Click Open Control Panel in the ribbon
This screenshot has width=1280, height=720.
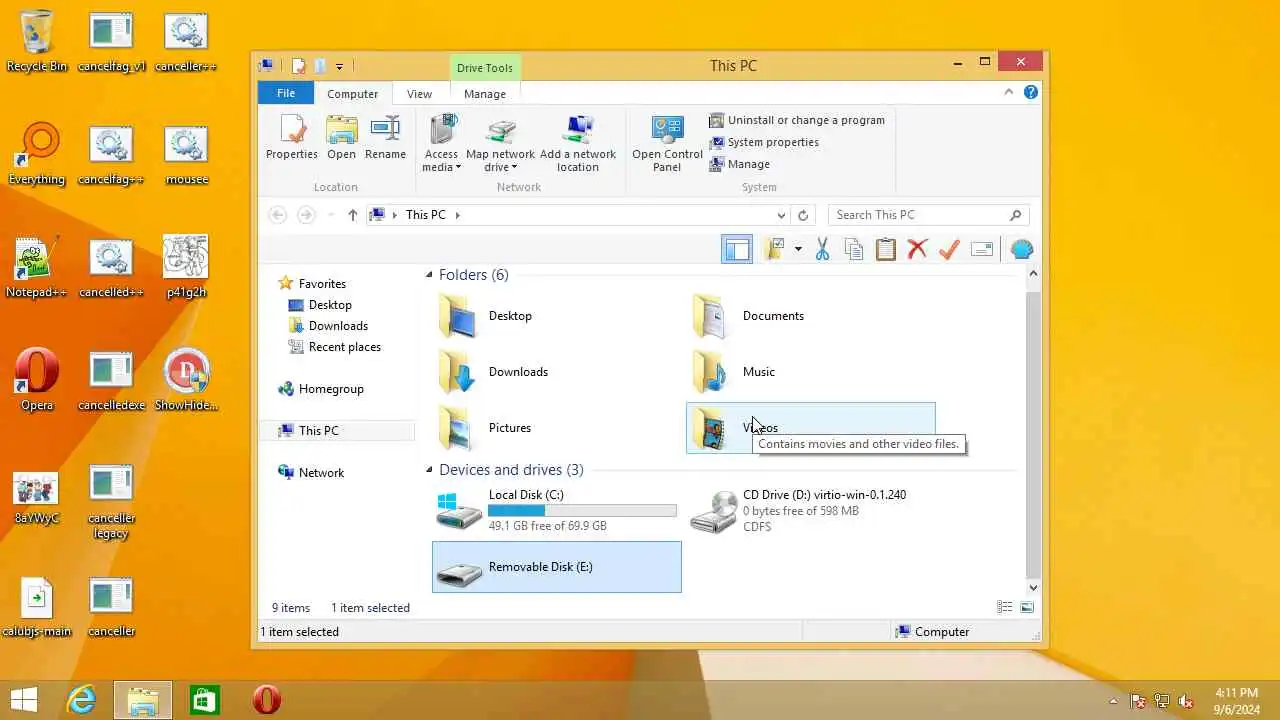667,144
